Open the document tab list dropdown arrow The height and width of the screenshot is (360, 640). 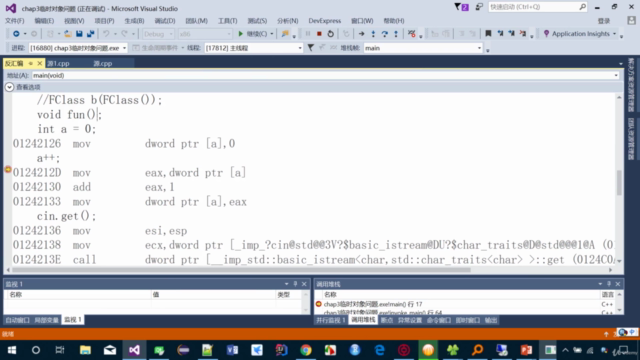pyautogui.click(x=621, y=64)
